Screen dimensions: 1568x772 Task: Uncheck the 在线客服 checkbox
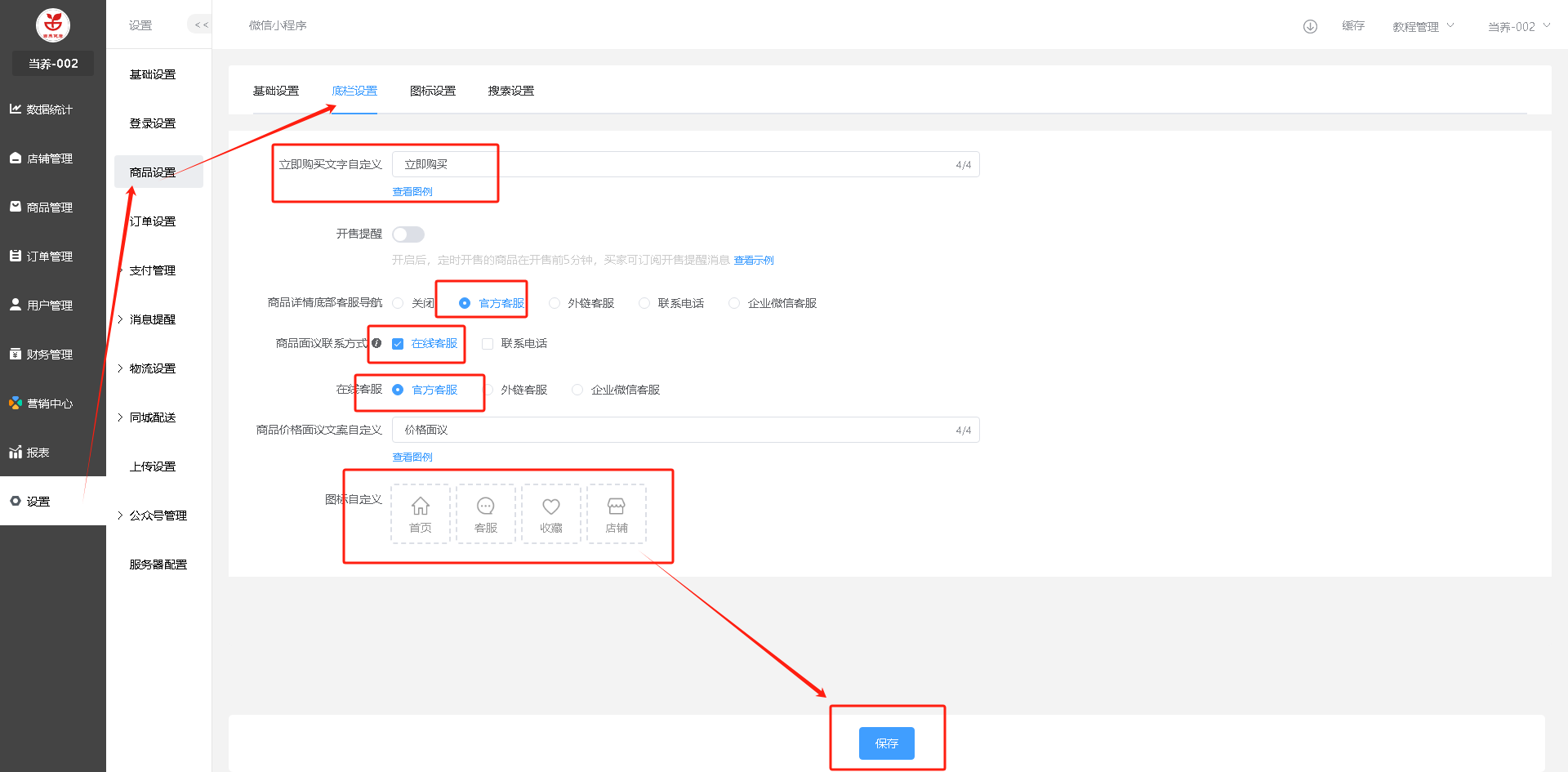tap(398, 344)
